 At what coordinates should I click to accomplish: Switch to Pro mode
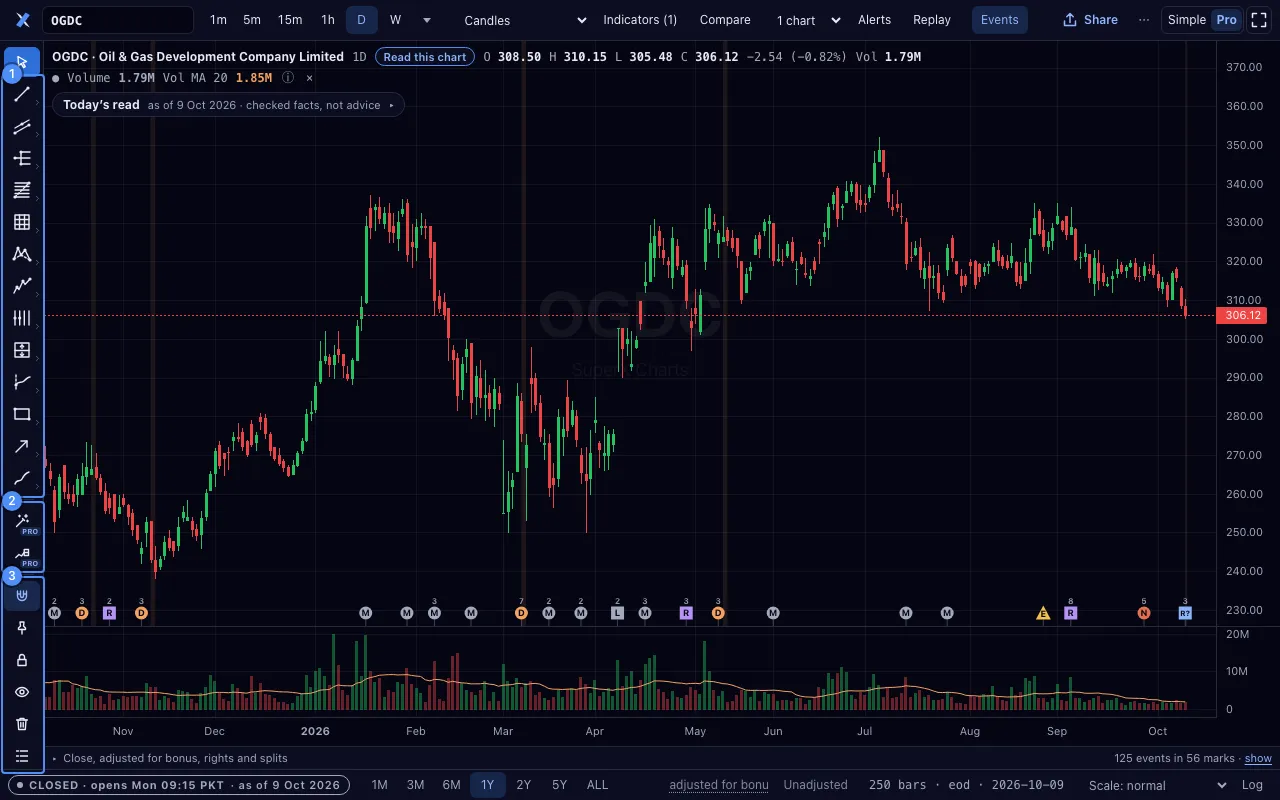[x=1226, y=20]
